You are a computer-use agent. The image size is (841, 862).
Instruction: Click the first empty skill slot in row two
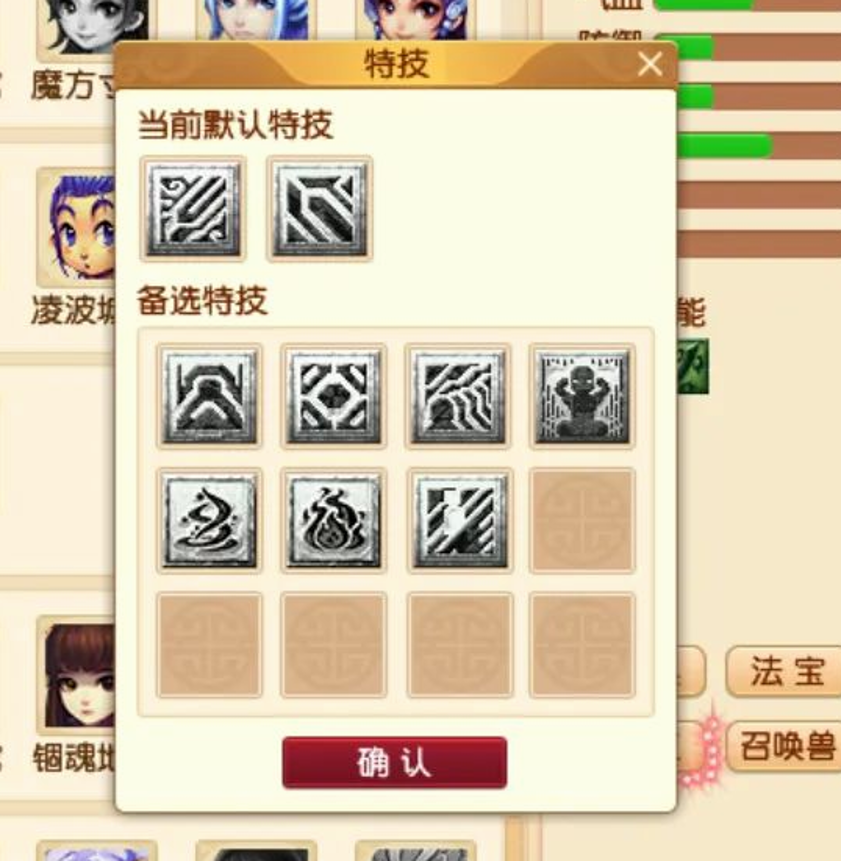[583, 521]
